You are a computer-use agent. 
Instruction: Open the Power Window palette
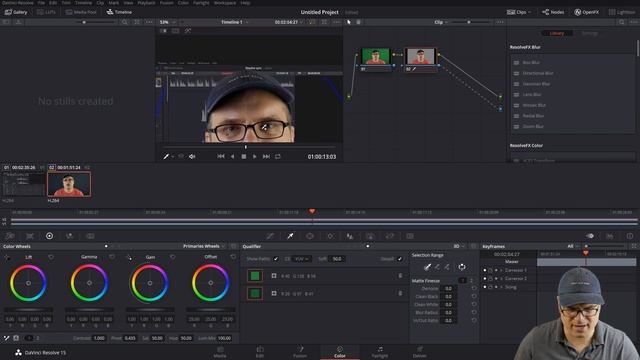[310, 236]
